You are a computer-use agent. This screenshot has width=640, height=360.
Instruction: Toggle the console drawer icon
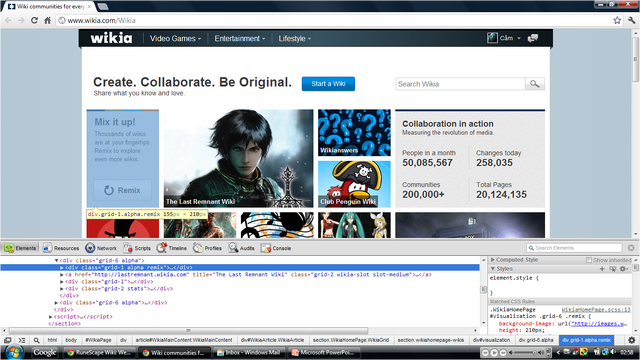22,340
